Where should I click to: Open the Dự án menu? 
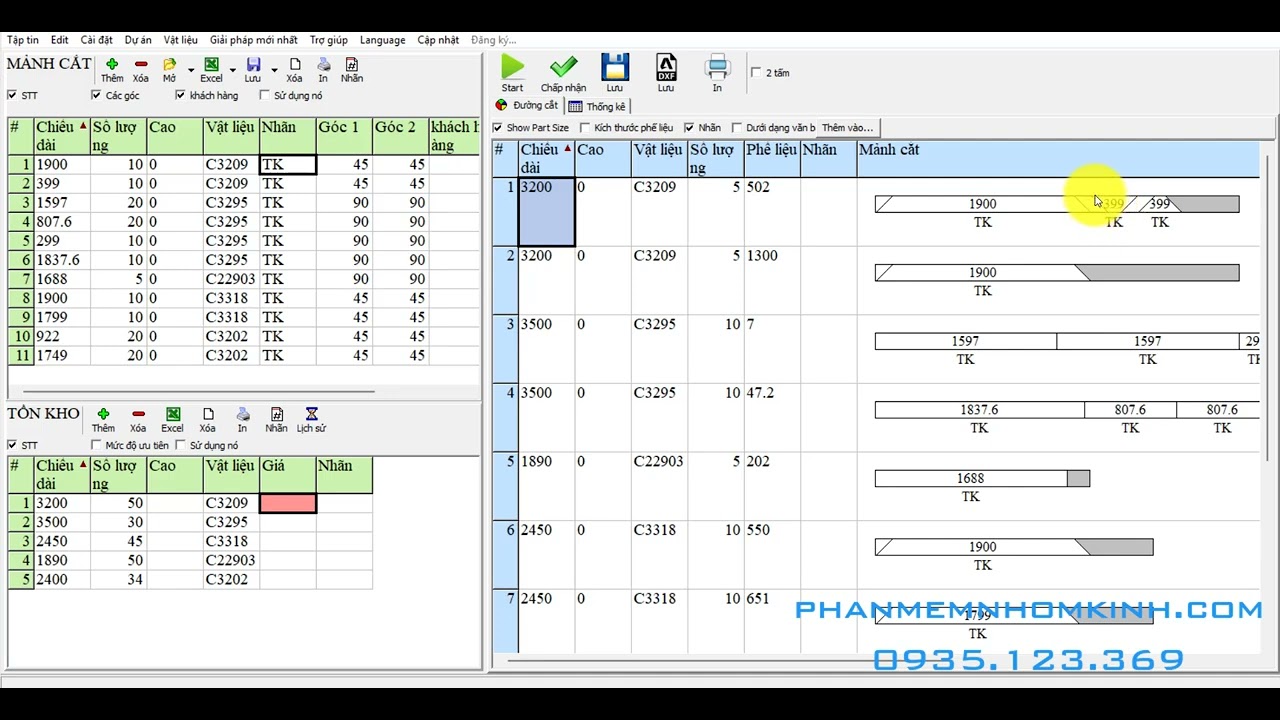click(138, 40)
